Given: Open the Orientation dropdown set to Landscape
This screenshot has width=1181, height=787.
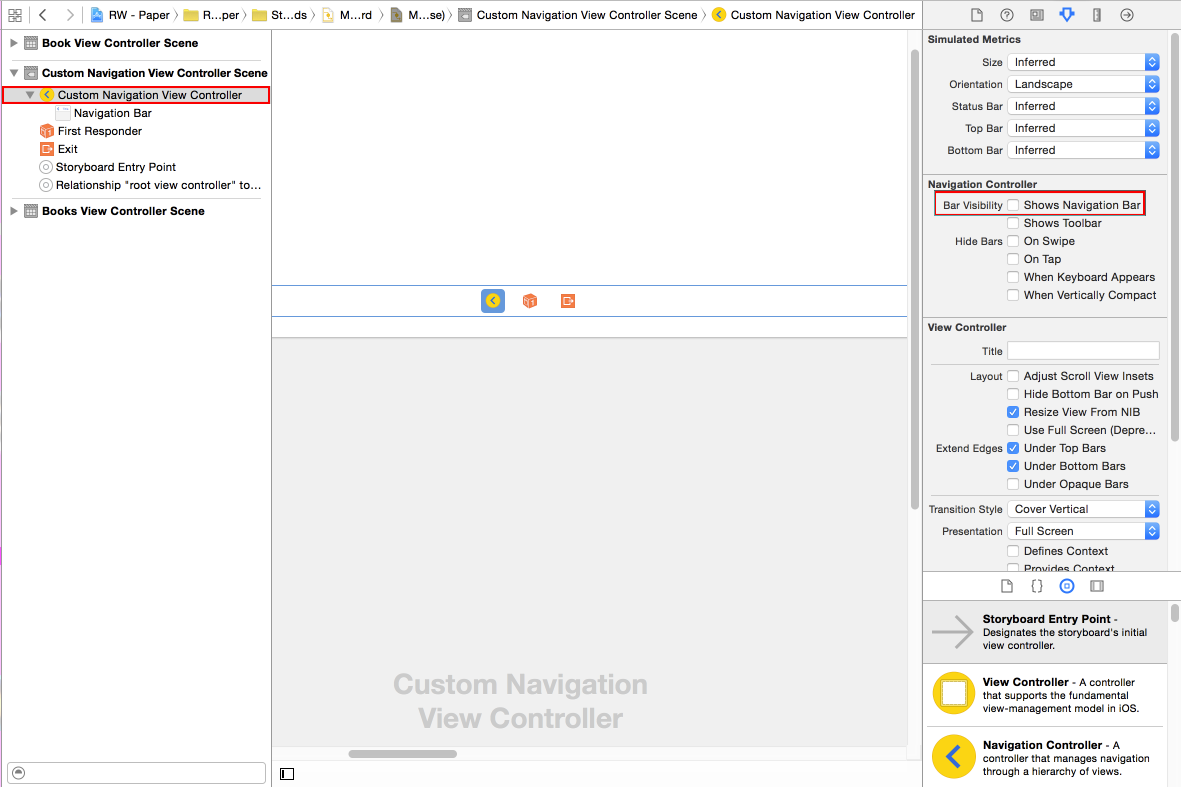Looking at the screenshot, I should (x=1083, y=84).
